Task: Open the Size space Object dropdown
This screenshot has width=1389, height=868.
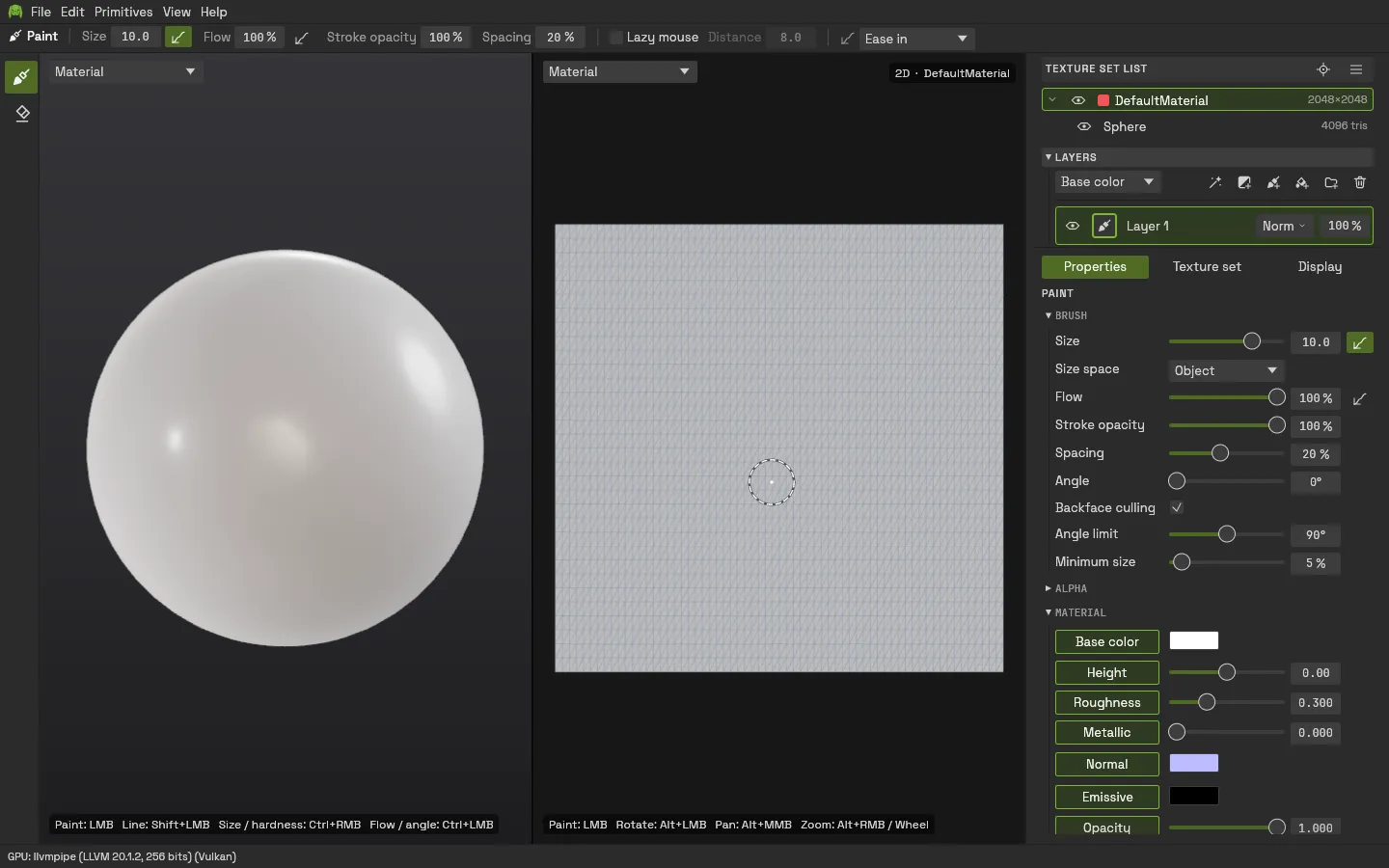Action: (x=1226, y=370)
